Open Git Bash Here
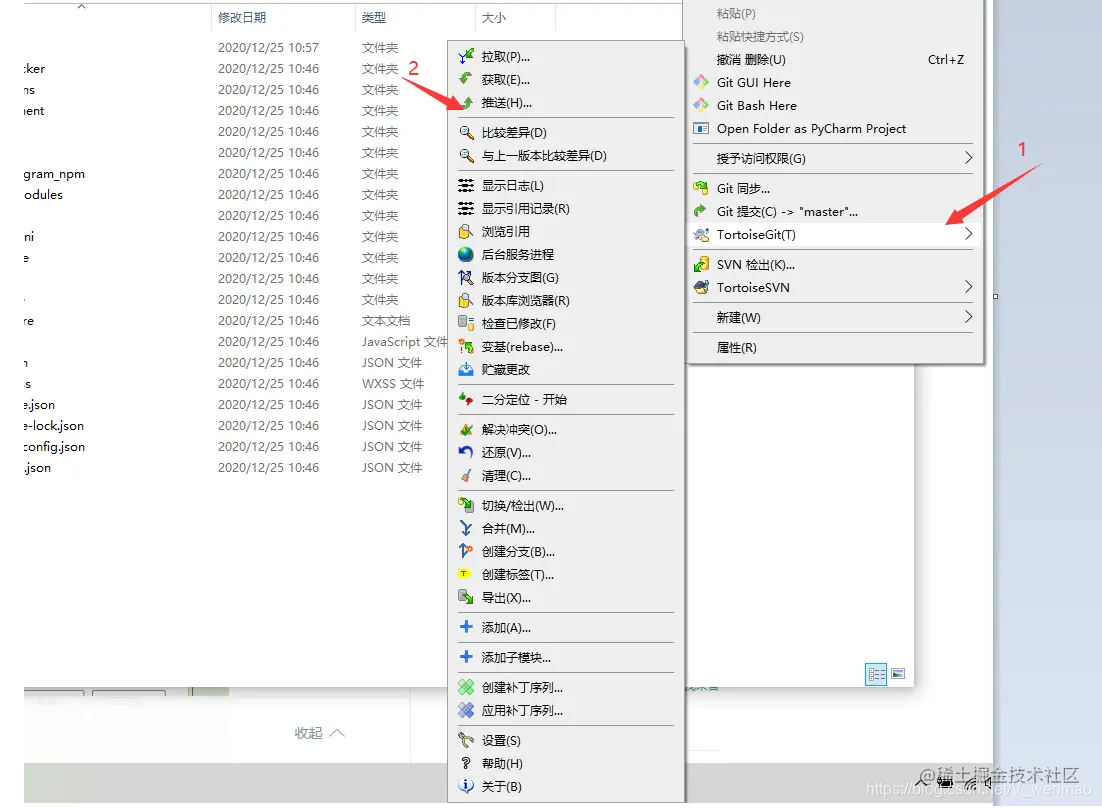The image size is (1102, 808). [x=755, y=105]
